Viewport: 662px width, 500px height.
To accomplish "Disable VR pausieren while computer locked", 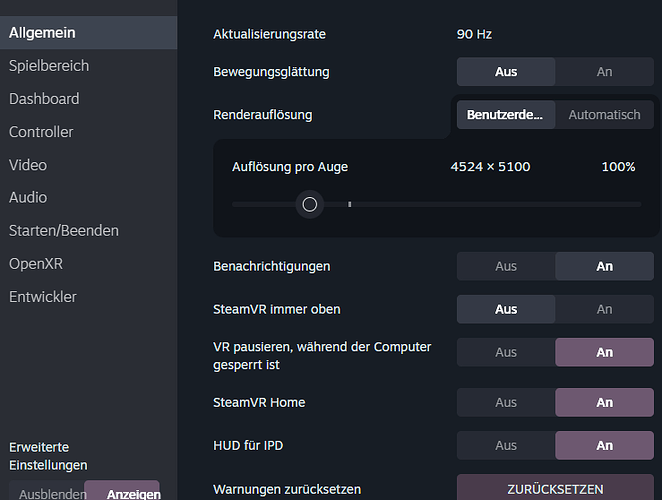I will (x=506, y=352).
